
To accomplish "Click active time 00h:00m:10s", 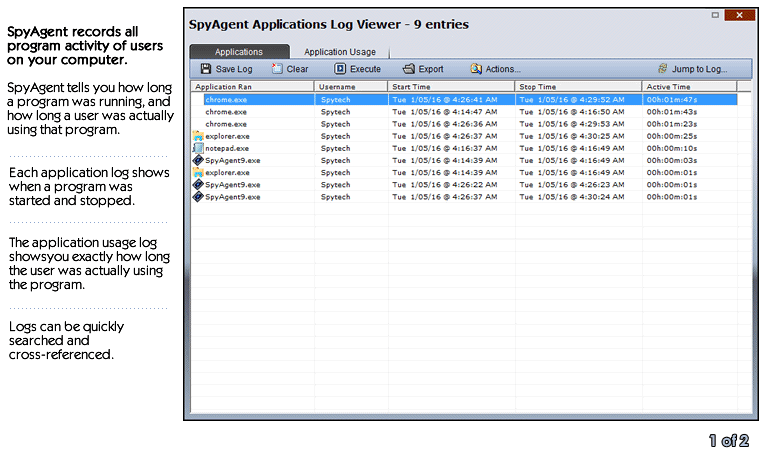I will (672, 148).
